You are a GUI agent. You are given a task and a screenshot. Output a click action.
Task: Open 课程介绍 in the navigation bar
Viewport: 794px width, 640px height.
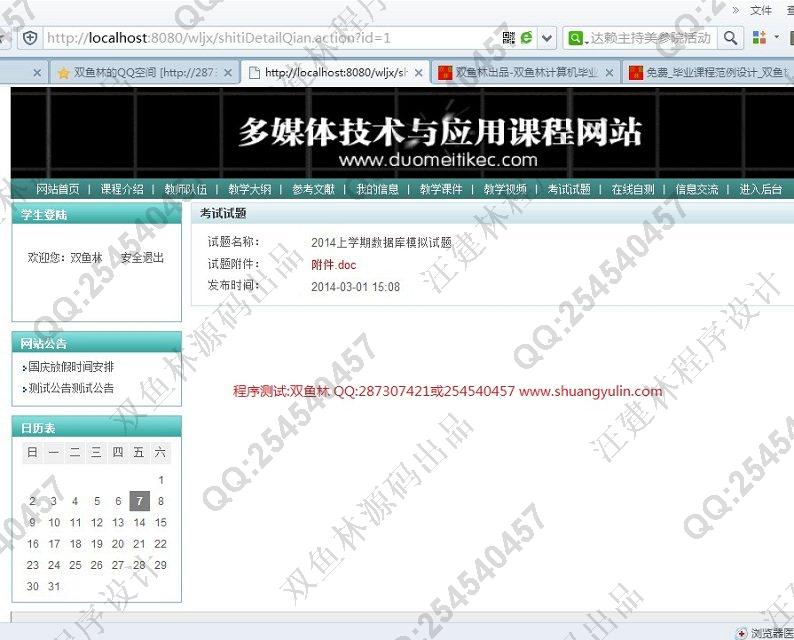point(122,189)
